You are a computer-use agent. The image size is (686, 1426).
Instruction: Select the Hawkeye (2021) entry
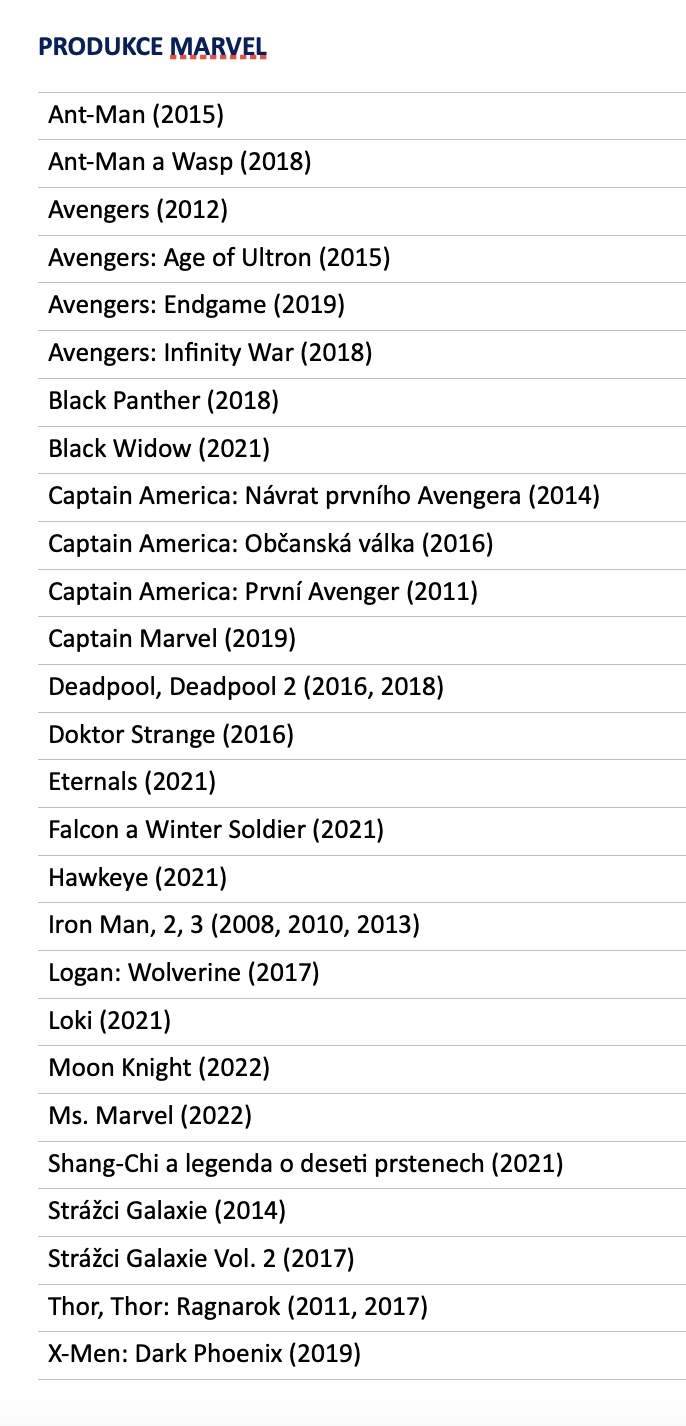pos(138,878)
